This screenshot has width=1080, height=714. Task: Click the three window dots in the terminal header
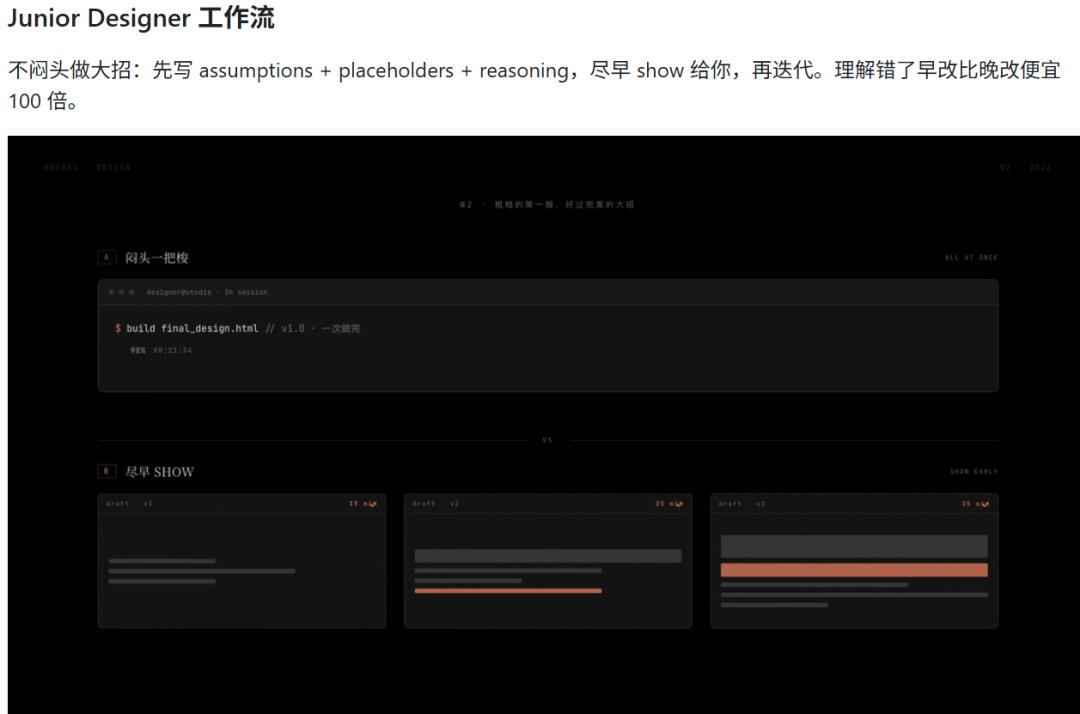pyautogui.click(x=121, y=293)
